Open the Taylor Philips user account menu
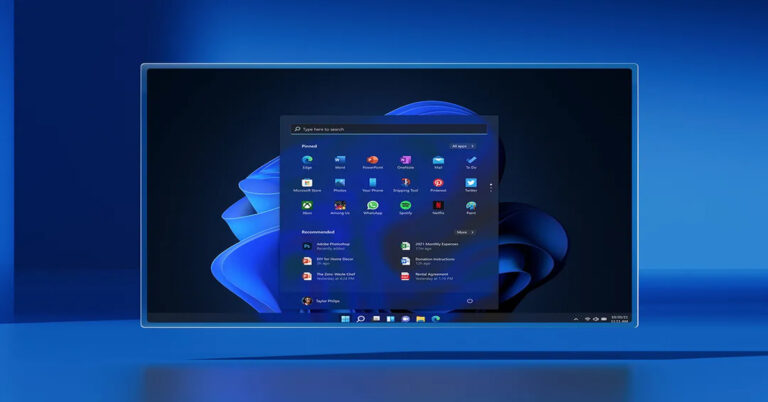 pos(321,301)
